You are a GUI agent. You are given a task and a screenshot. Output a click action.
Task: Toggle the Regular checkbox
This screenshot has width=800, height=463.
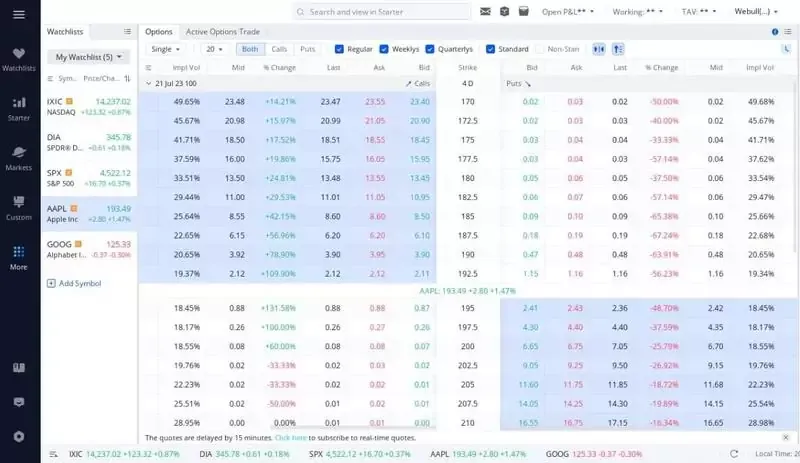point(339,49)
